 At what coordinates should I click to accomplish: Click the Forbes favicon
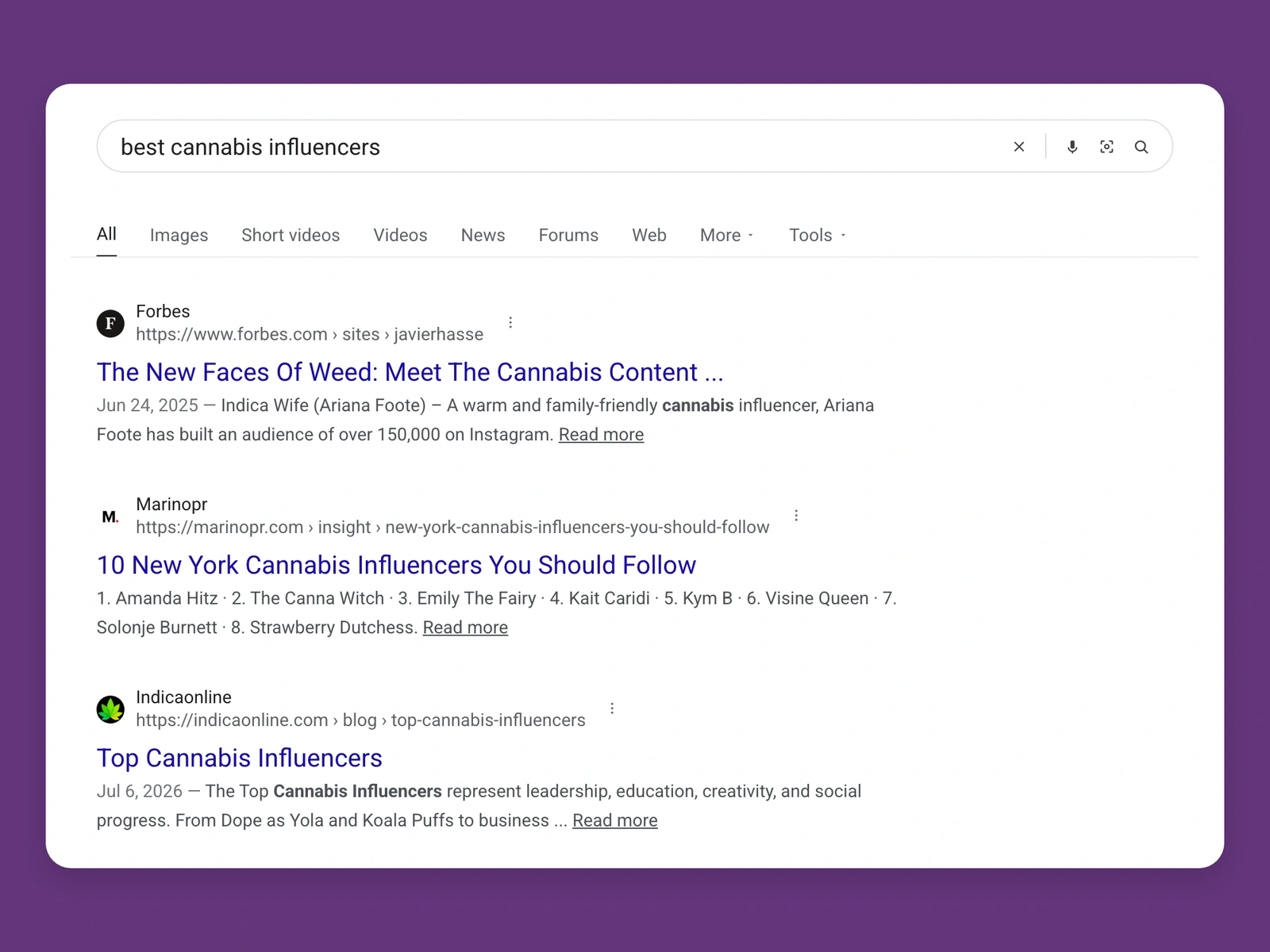click(110, 323)
